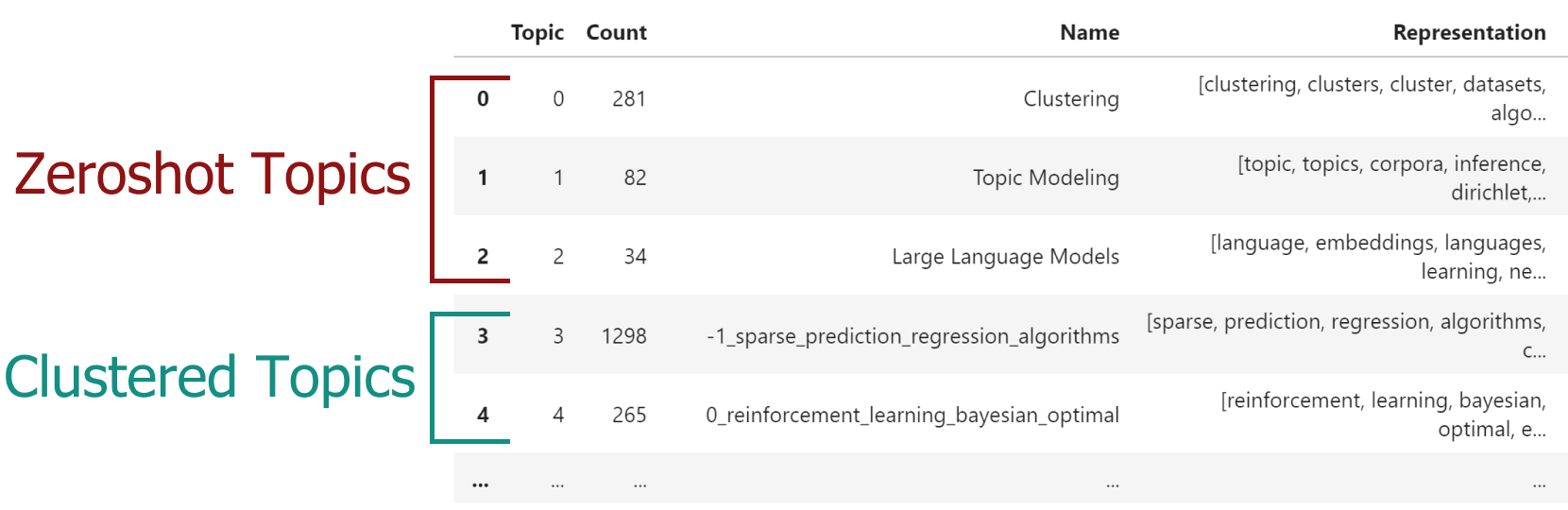Click the representation starting with sparse, prediction
Image resolution: width=1568 pixels, height=510 pixels.
(1346, 335)
